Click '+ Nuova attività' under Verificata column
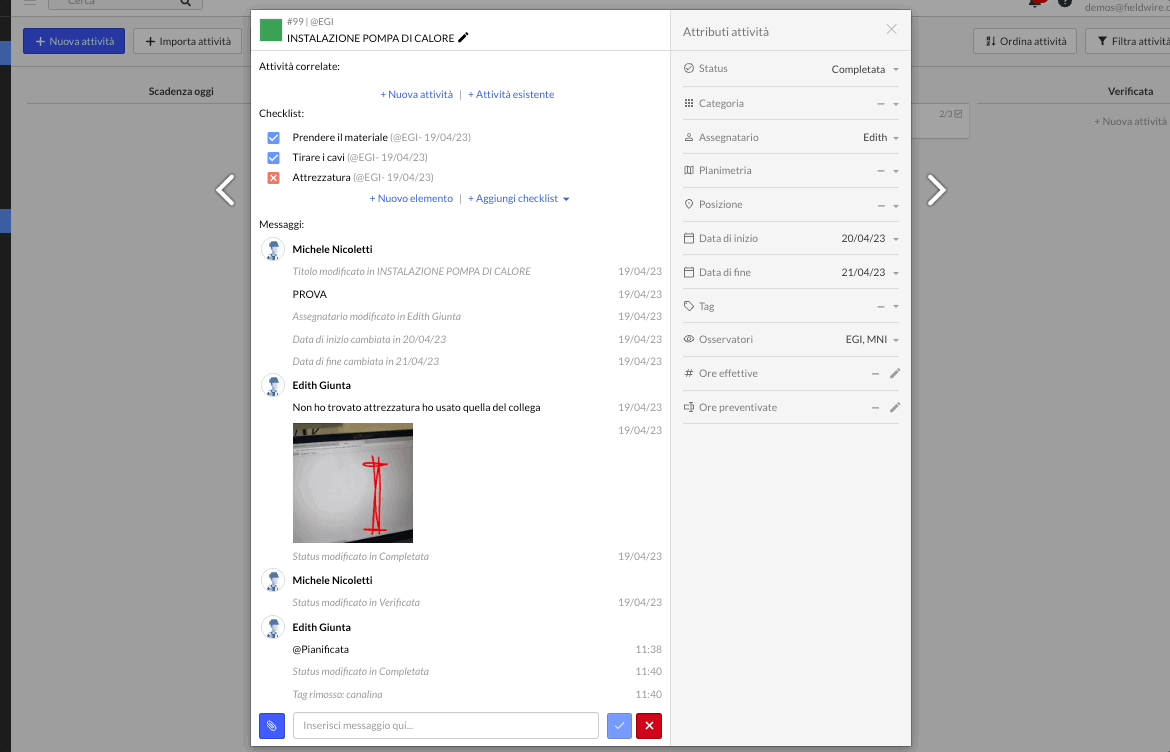 (x=1130, y=121)
